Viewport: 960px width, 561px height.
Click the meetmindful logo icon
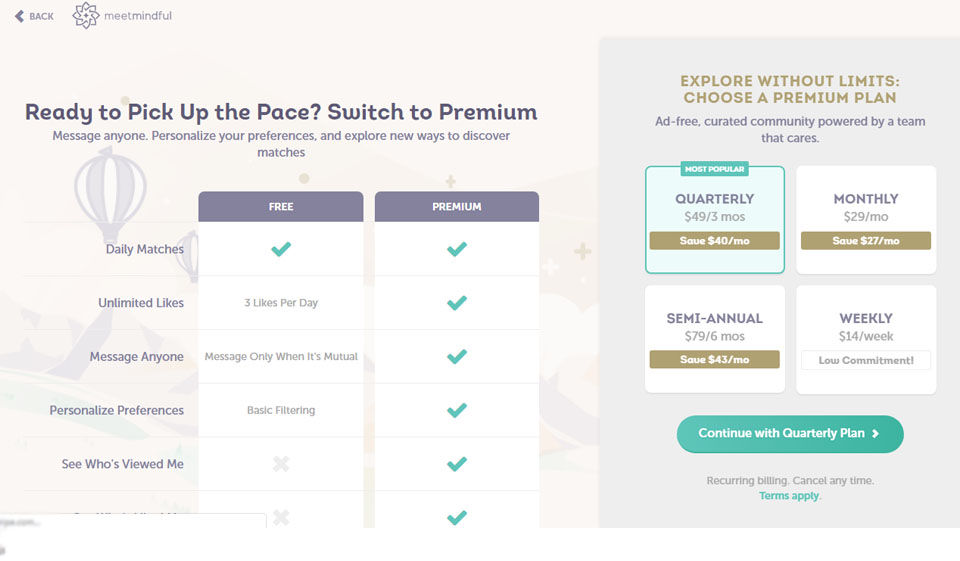[87, 16]
